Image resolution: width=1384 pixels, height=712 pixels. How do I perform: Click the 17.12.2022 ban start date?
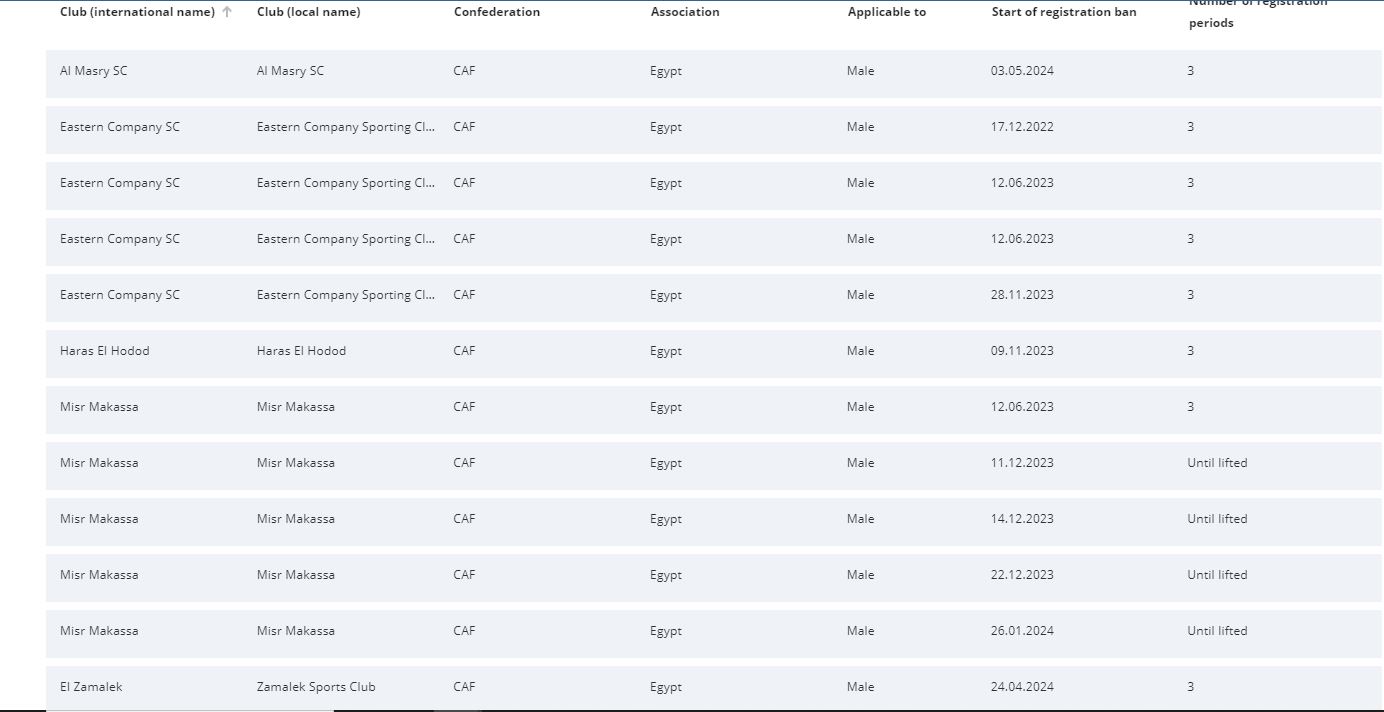[1022, 127]
